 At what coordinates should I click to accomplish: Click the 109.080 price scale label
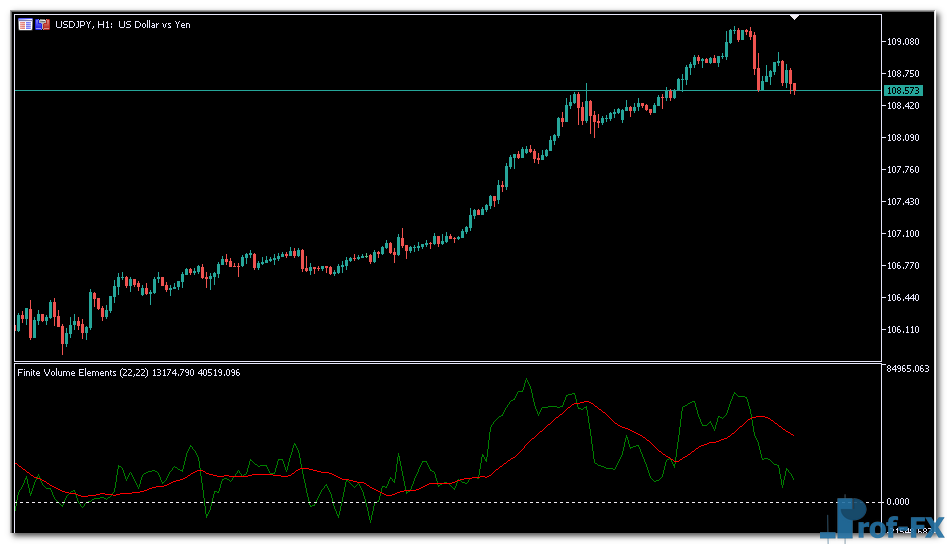[902, 42]
